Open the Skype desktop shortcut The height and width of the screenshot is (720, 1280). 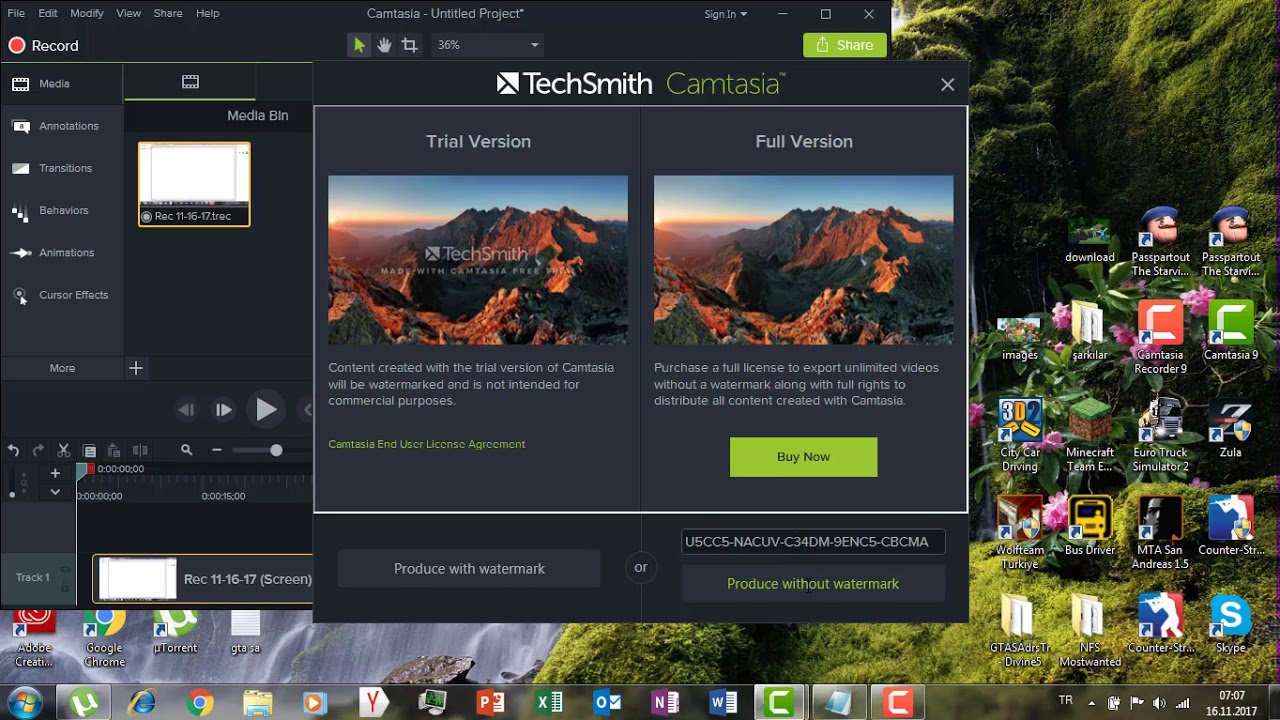[x=1230, y=624]
